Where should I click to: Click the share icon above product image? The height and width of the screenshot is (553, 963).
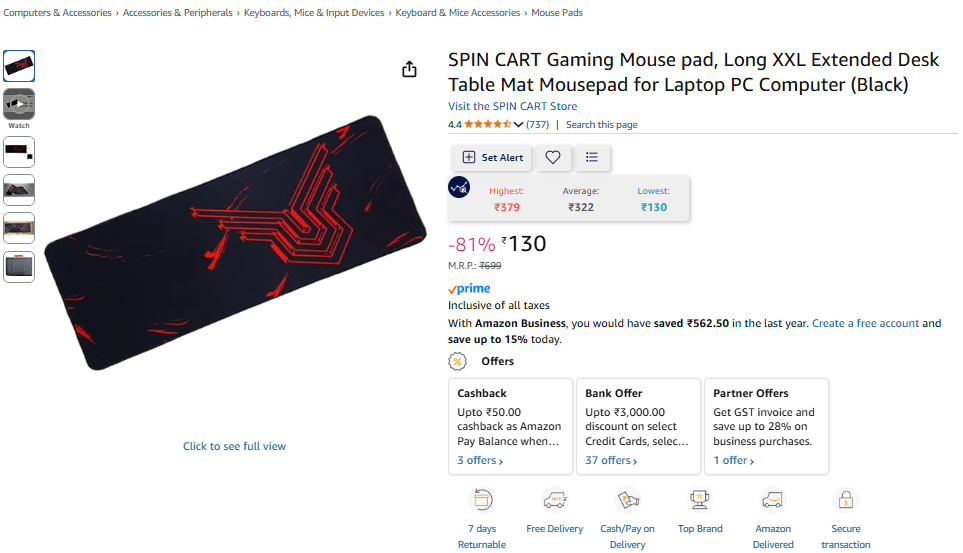tap(409, 69)
